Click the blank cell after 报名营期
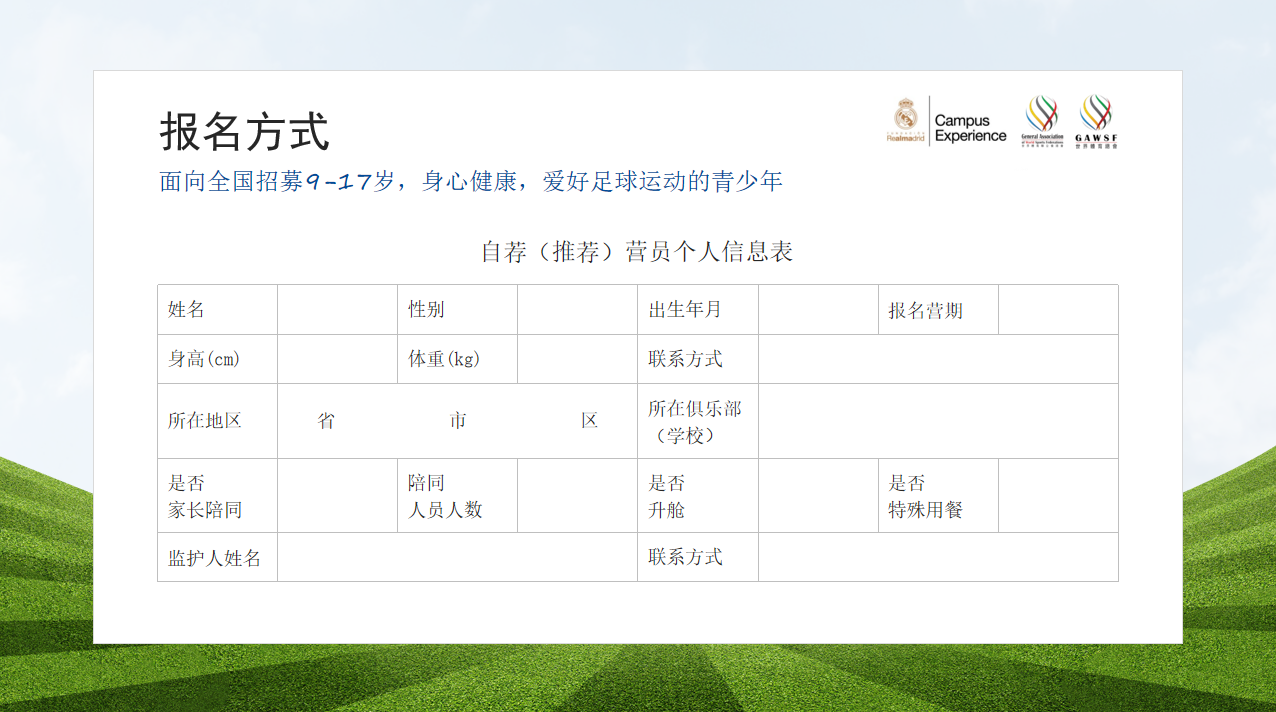The width and height of the screenshot is (1276, 712). (x=1058, y=310)
